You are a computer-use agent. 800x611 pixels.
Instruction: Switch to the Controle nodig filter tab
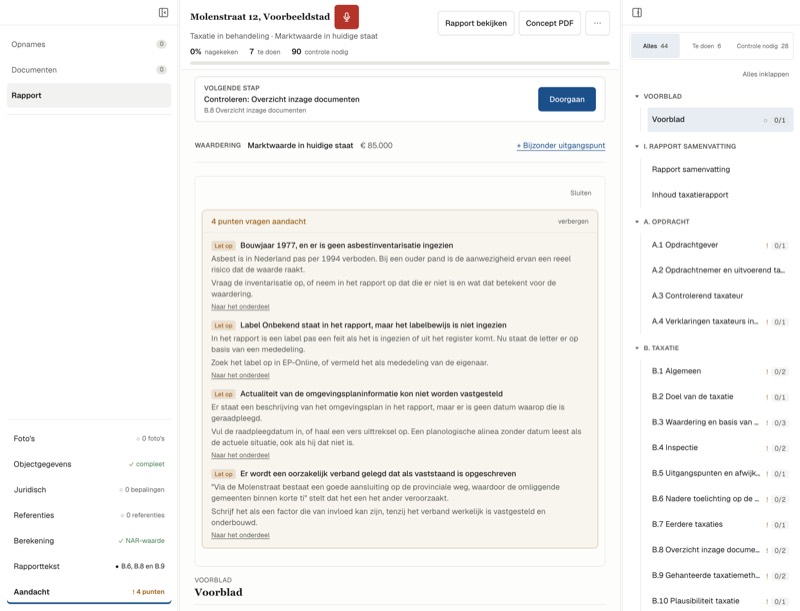coord(762,46)
